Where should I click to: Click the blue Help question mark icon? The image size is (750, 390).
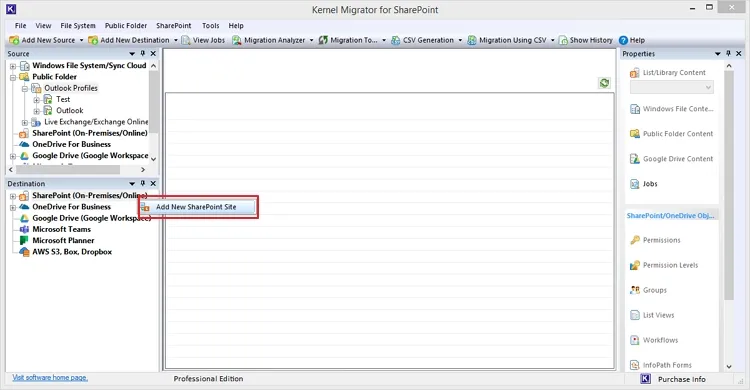623,40
